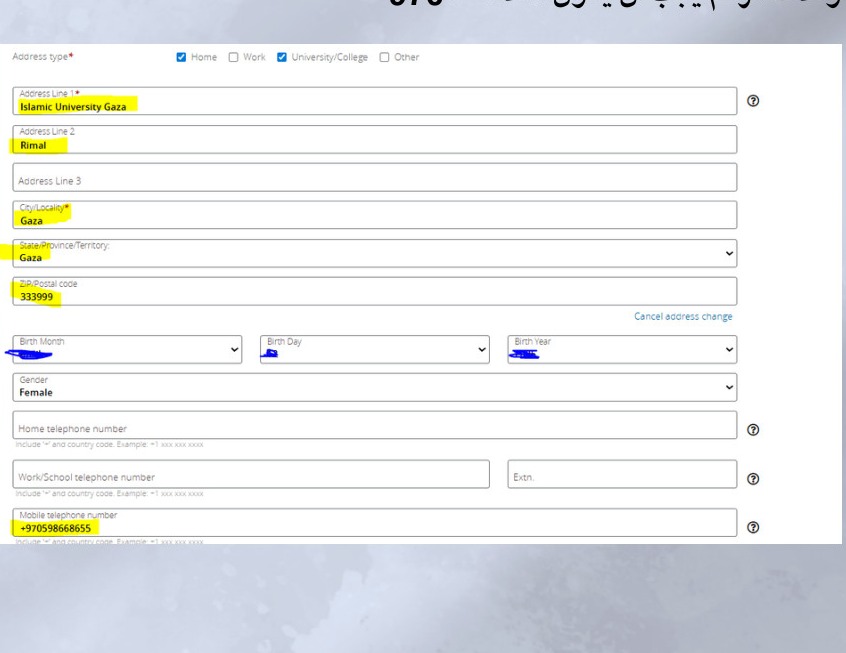The height and width of the screenshot is (653, 846).
Task: Click the Address Line 1 field
Action: (374, 101)
